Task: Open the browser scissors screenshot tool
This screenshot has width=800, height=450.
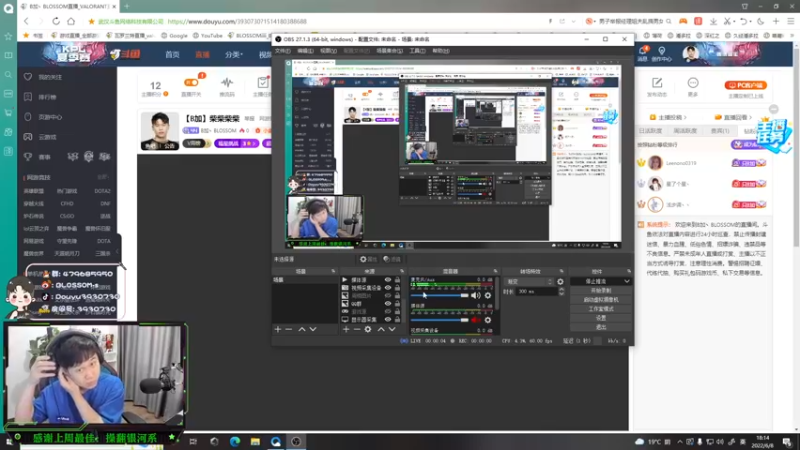Action: (728, 21)
